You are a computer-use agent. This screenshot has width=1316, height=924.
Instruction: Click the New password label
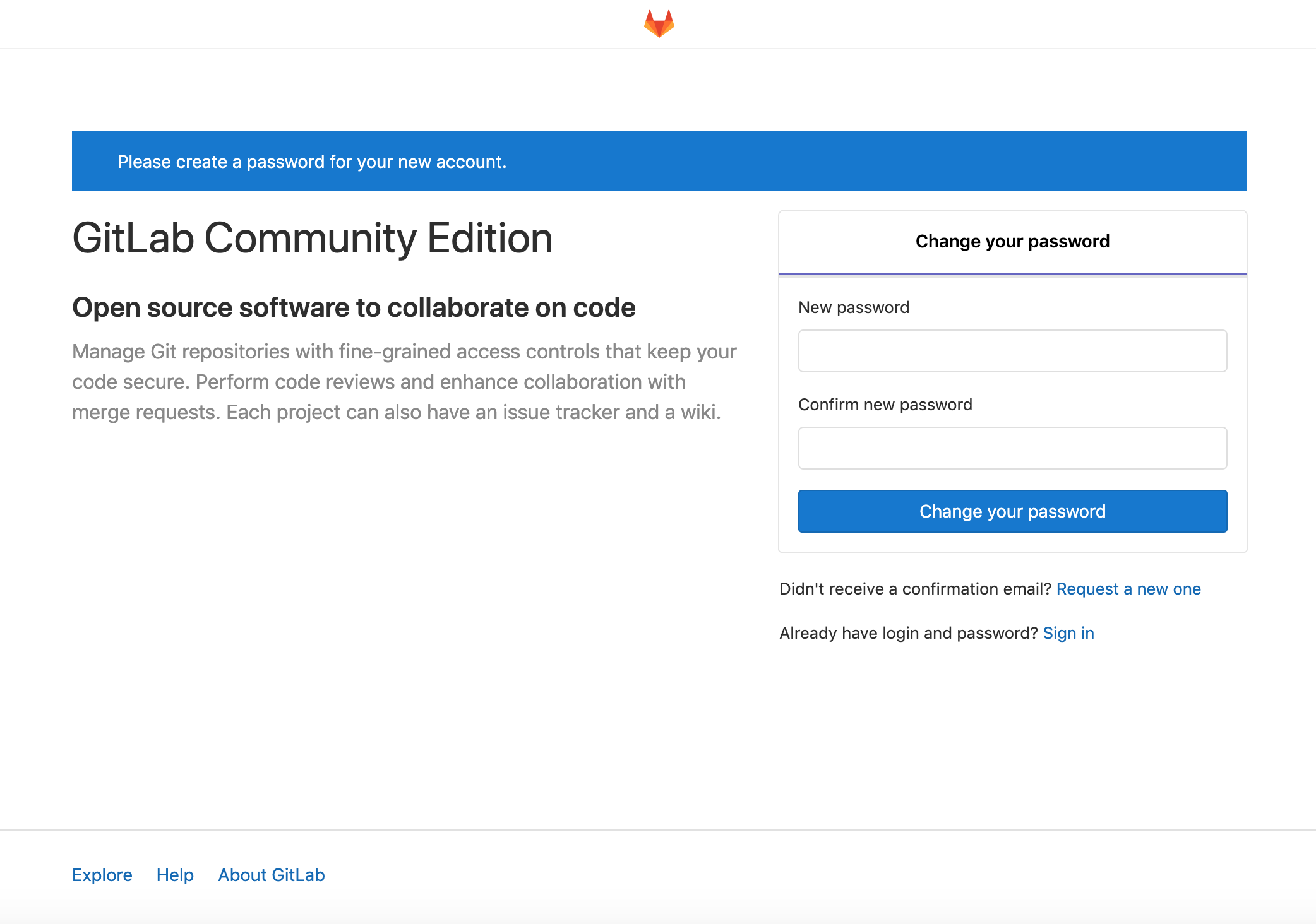pos(854,307)
